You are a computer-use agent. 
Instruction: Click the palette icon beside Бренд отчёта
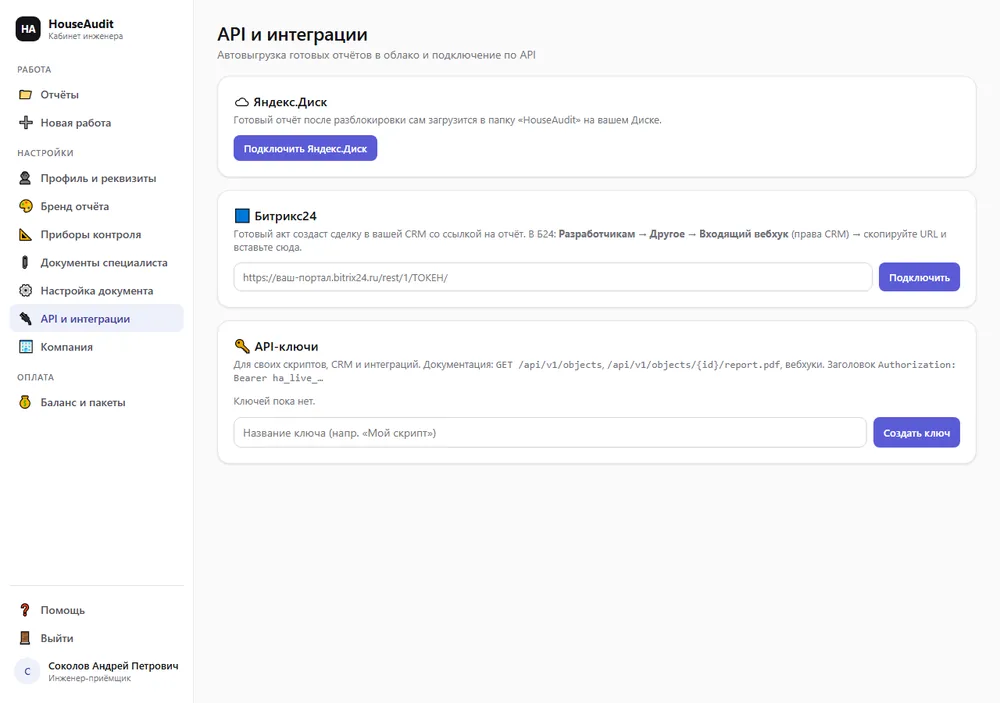pos(26,206)
